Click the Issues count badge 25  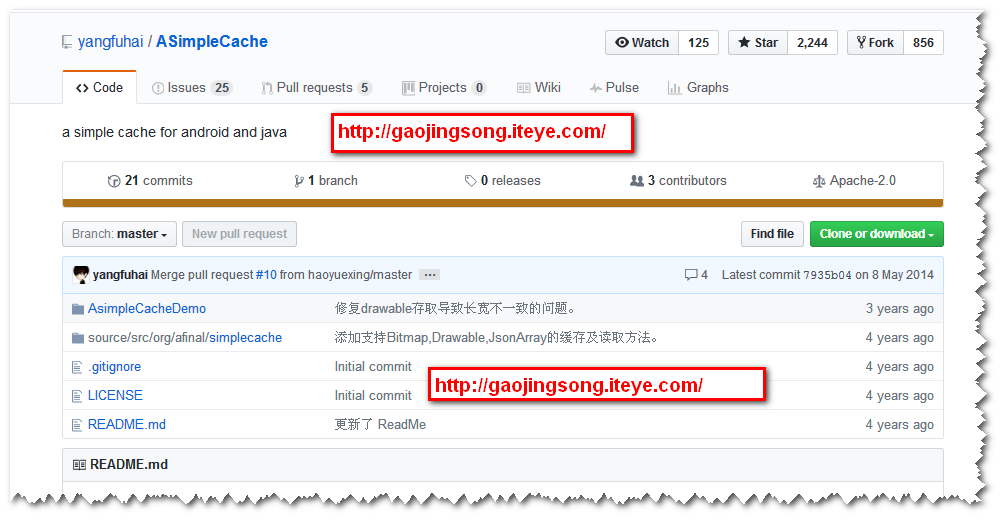tap(222, 88)
